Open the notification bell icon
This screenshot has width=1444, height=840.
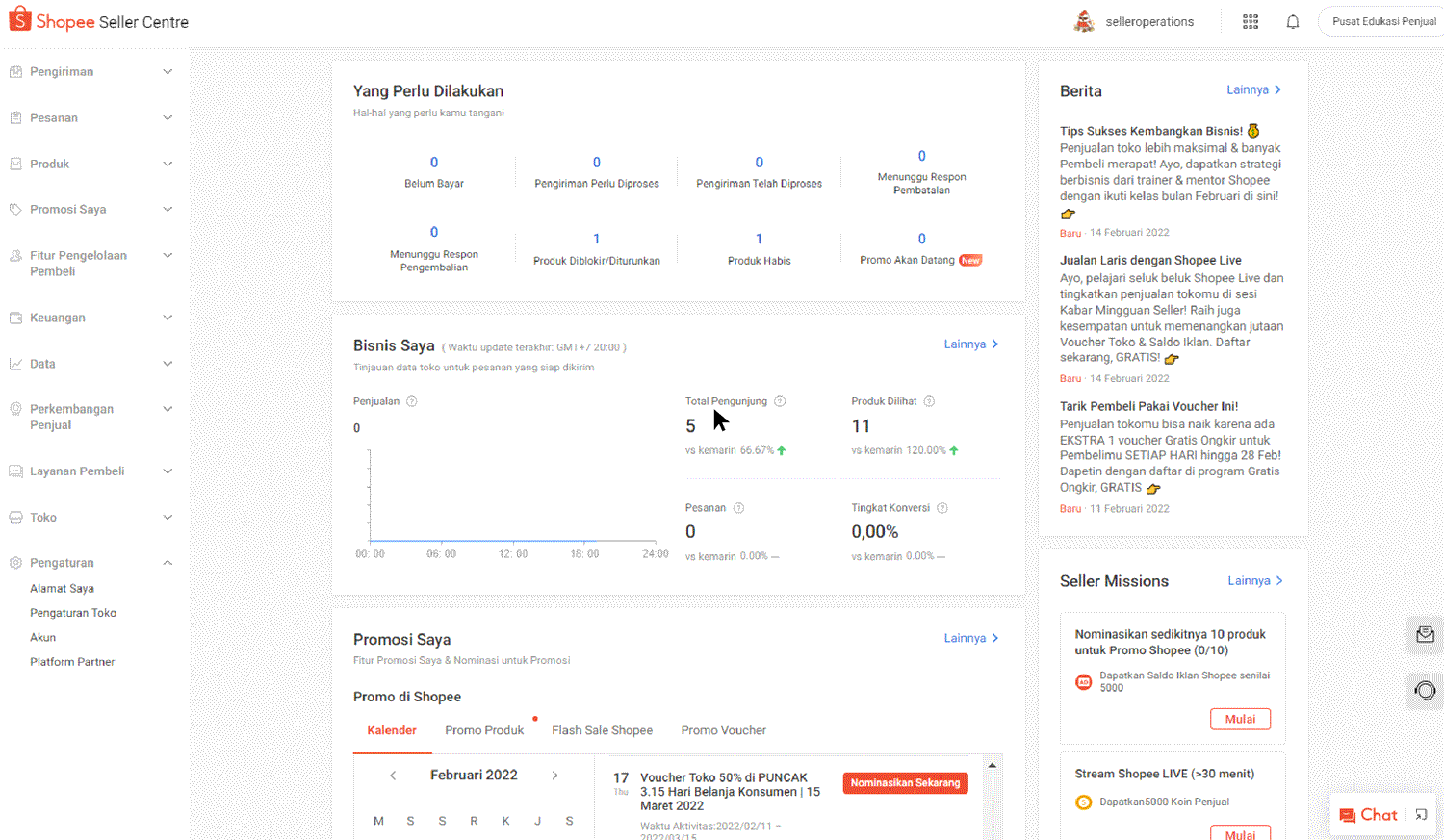(1292, 22)
